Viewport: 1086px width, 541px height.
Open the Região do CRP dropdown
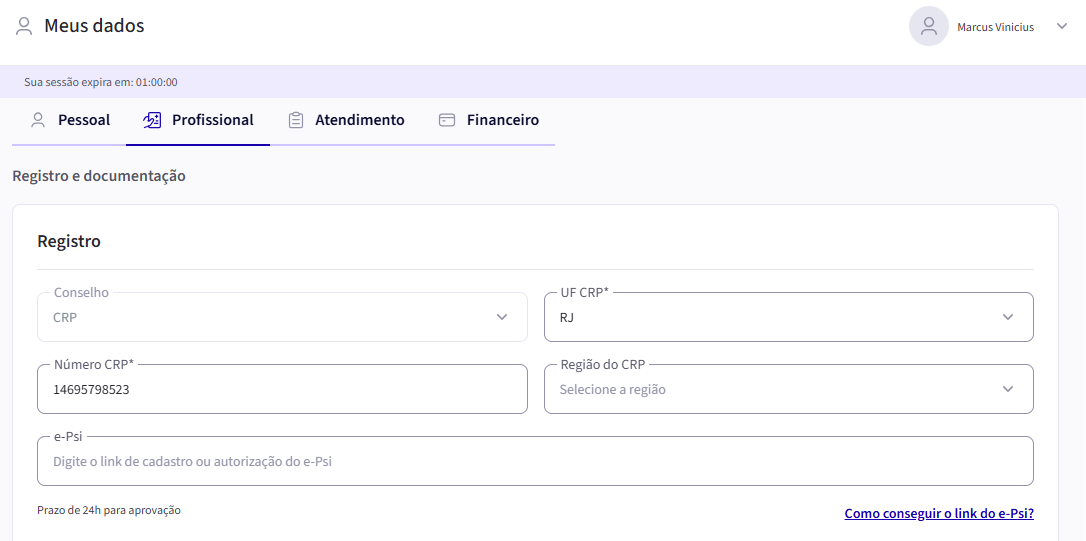(x=788, y=389)
